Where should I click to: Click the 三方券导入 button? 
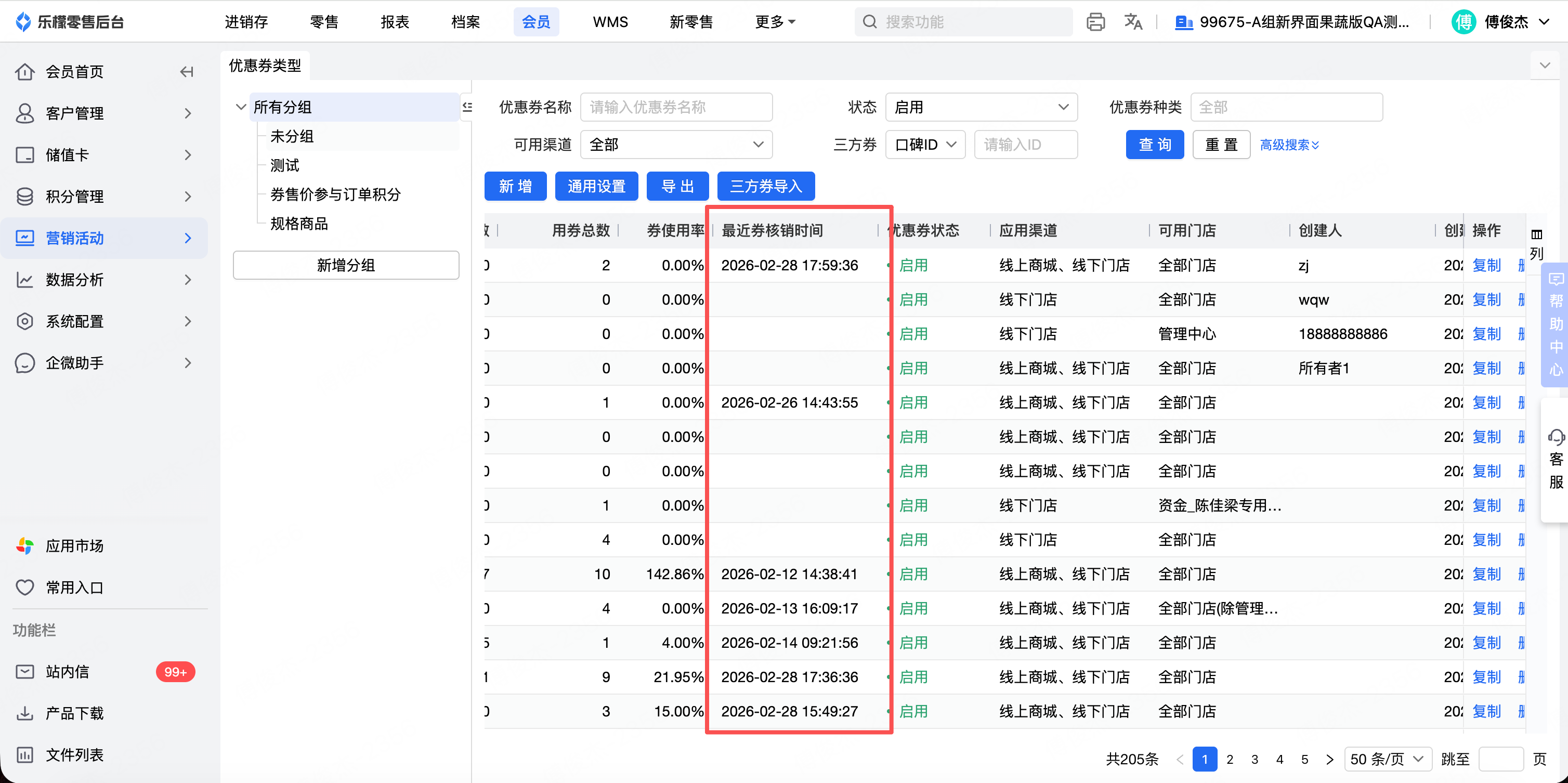pos(765,186)
